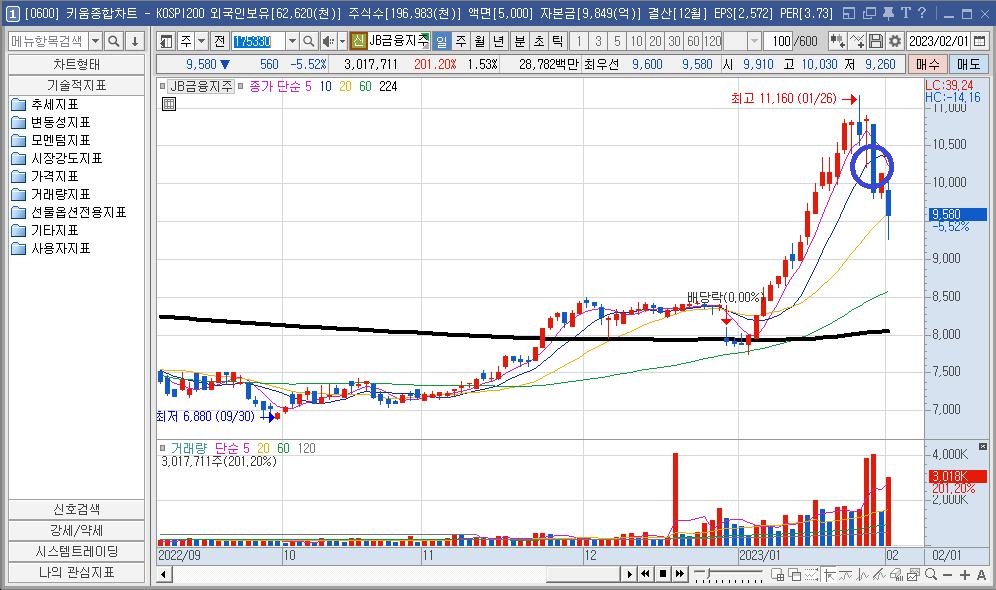Click the speaker sound icon
This screenshot has width=996, height=590.
328,41
